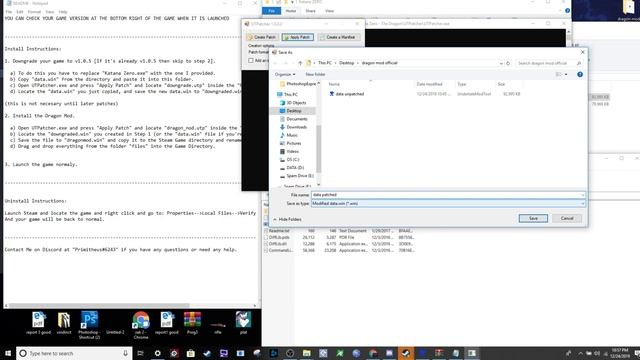This screenshot has width=640, height=360.
Task: Sort files by Date modified column
Action: tap(429, 84)
